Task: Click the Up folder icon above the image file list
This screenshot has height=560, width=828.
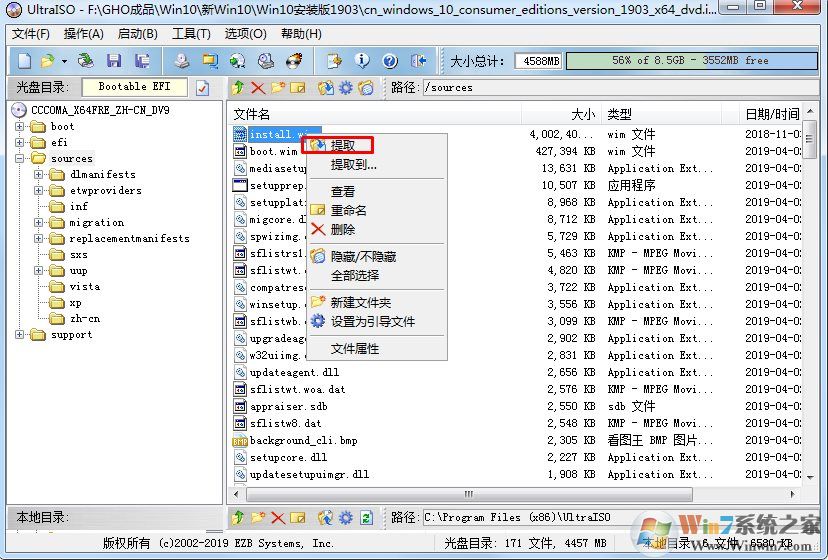Action: tap(238, 87)
